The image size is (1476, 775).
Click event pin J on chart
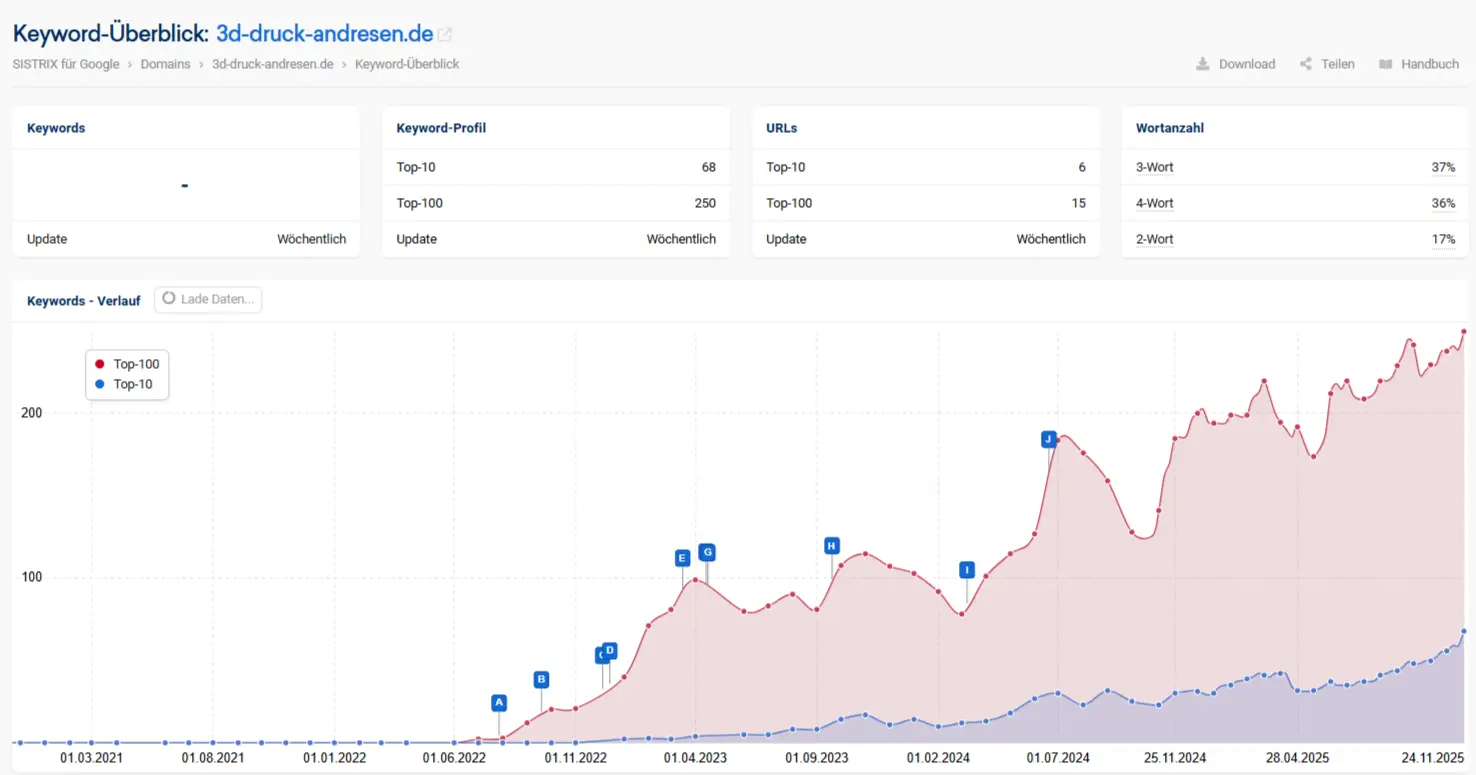tap(1048, 439)
